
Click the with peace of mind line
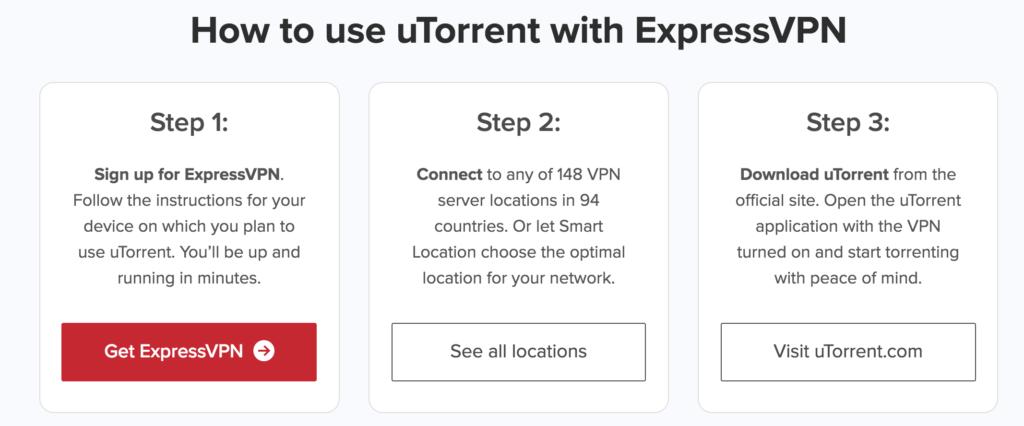848,278
